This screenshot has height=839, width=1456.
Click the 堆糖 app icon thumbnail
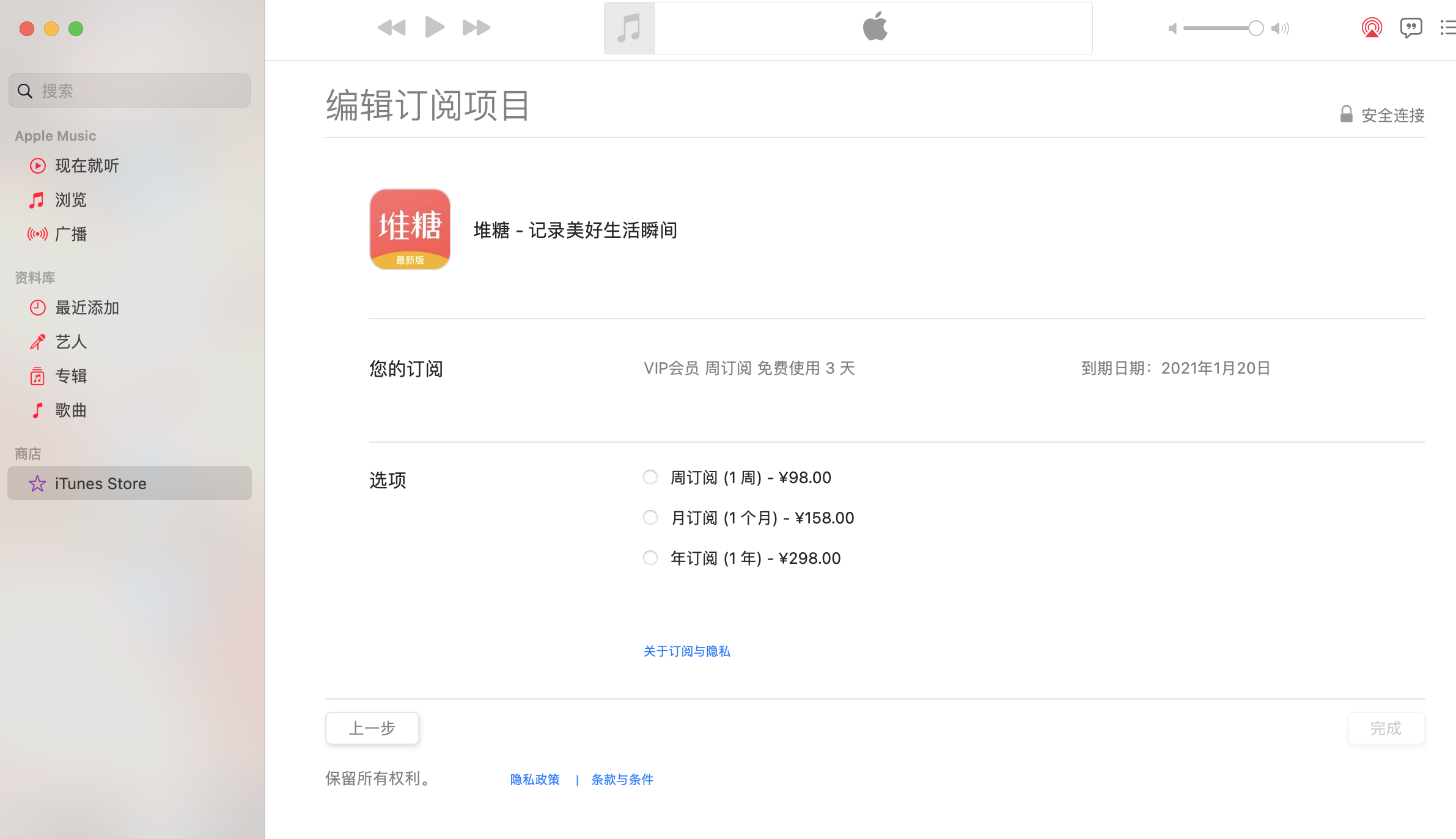click(x=410, y=229)
